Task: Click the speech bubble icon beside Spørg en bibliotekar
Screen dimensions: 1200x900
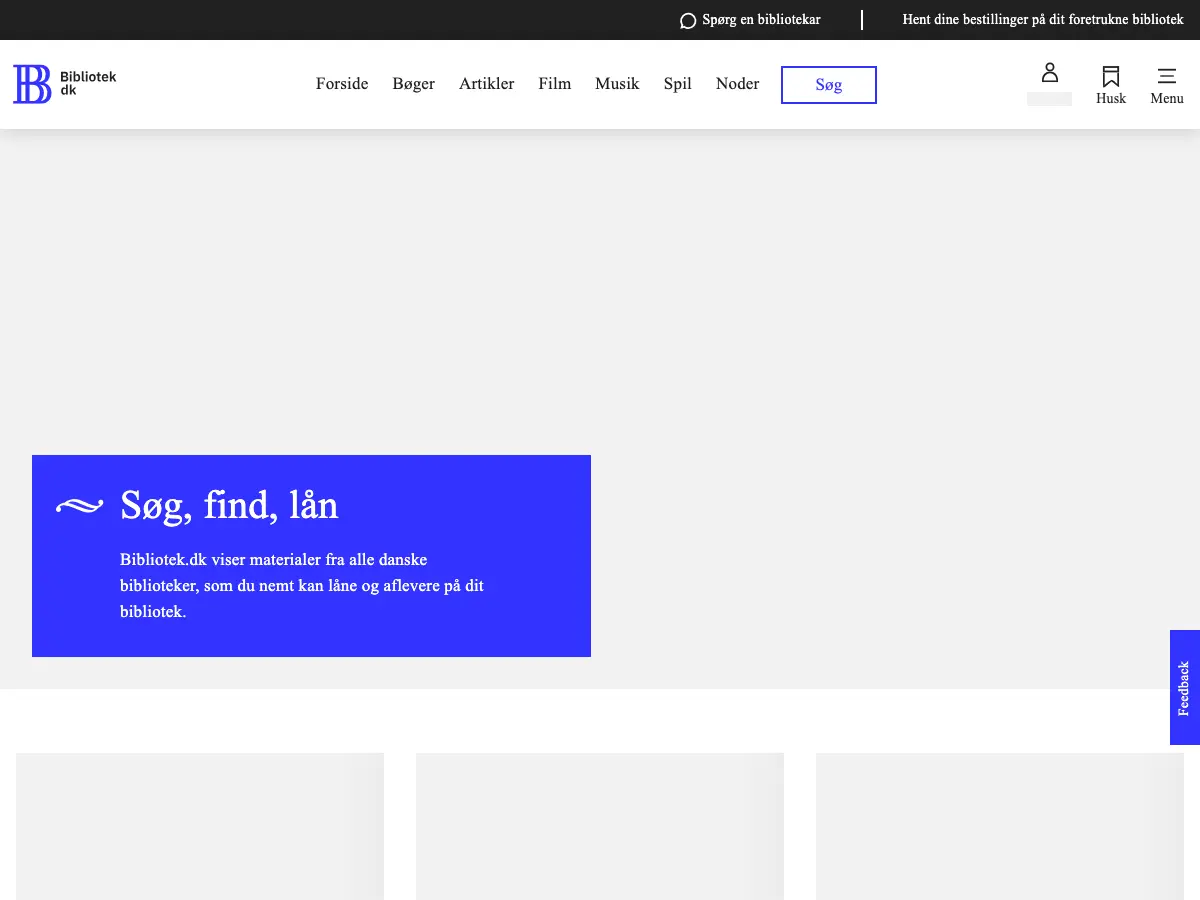Action: (x=688, y=21)
